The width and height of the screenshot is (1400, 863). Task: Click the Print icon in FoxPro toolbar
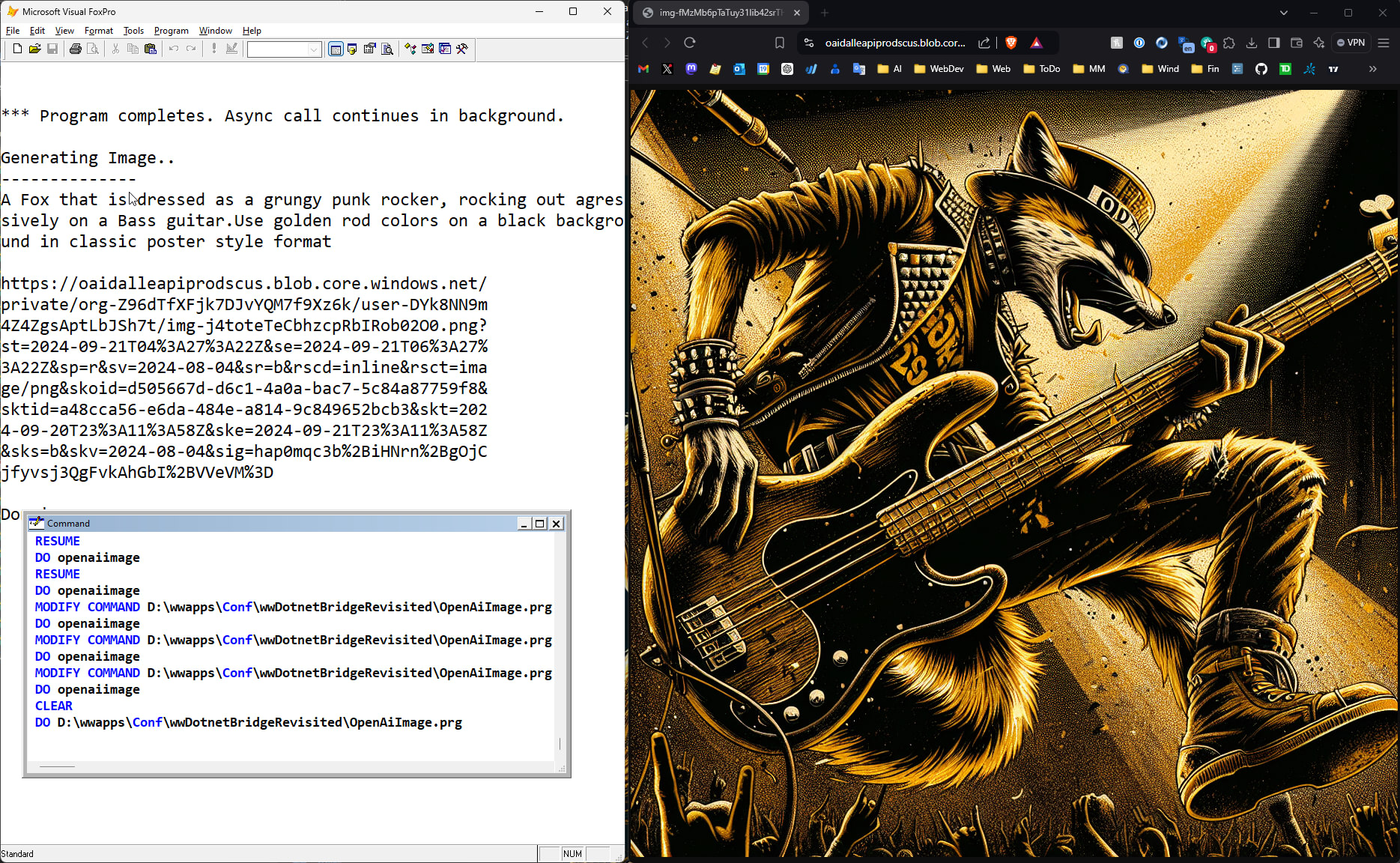coord(75,49)
